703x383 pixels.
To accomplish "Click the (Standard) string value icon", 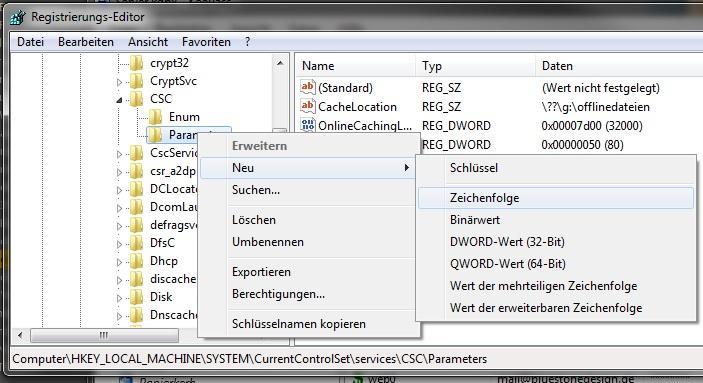I will coord(308,87).
